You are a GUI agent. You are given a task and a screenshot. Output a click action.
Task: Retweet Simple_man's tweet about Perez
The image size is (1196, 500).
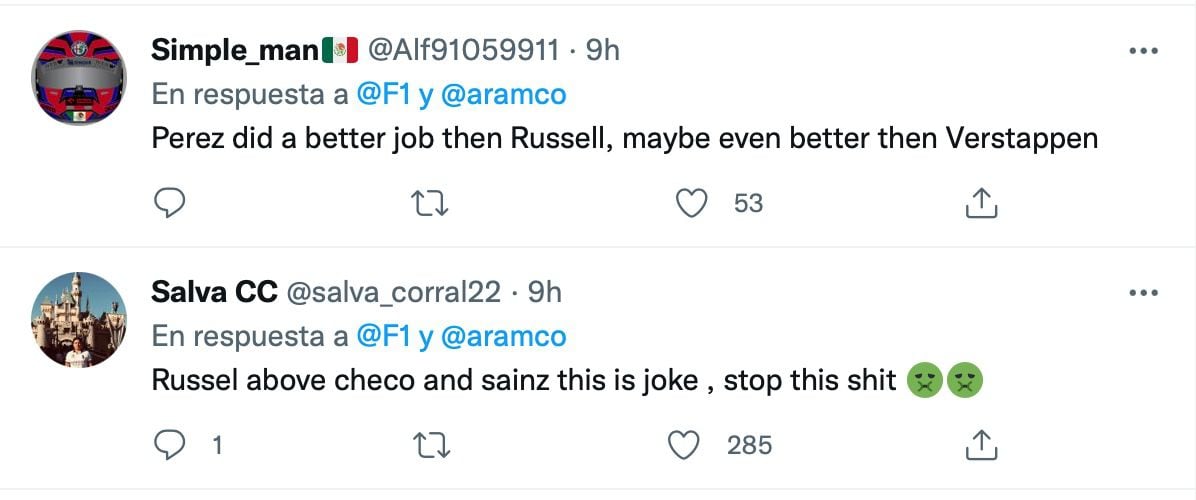(x=430, y=203)
